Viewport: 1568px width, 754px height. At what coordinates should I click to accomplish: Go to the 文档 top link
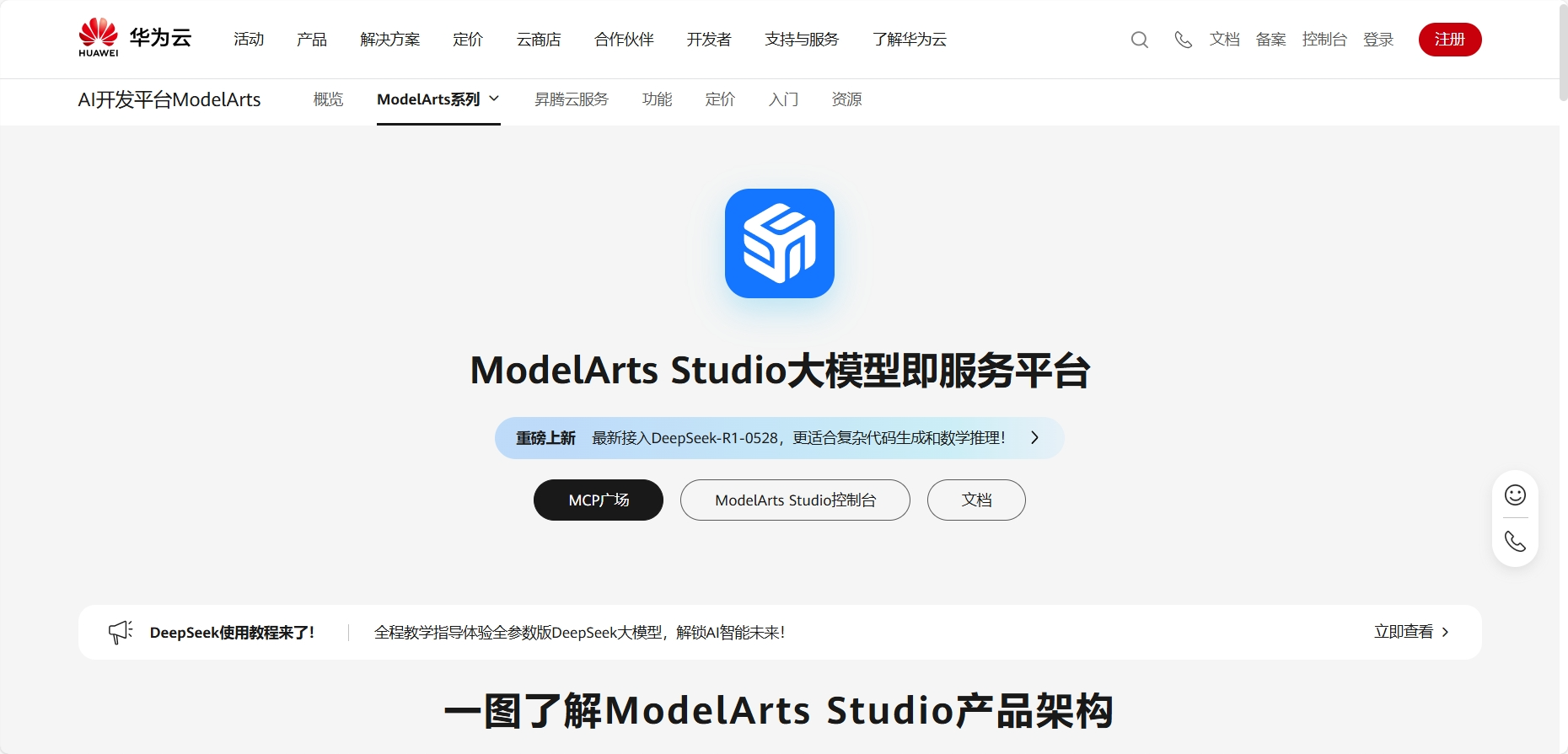[x=1225, y=40]
